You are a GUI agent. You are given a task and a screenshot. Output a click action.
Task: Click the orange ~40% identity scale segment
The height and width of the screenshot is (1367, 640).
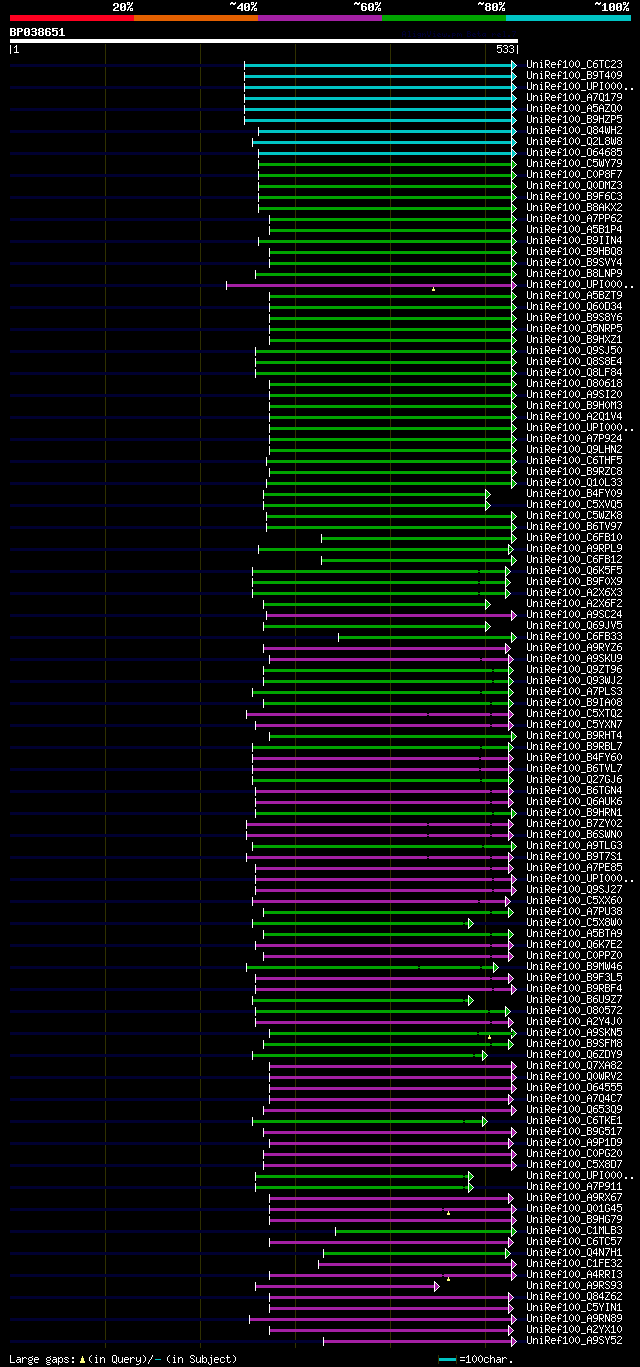(195, 18)
